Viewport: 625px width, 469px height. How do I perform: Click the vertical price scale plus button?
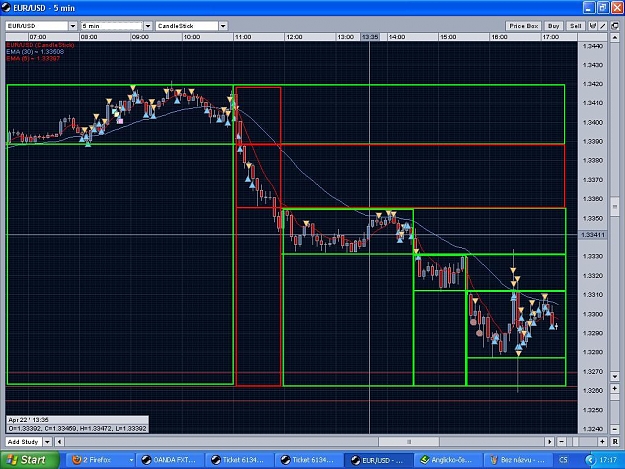click(x=615, y=388)
